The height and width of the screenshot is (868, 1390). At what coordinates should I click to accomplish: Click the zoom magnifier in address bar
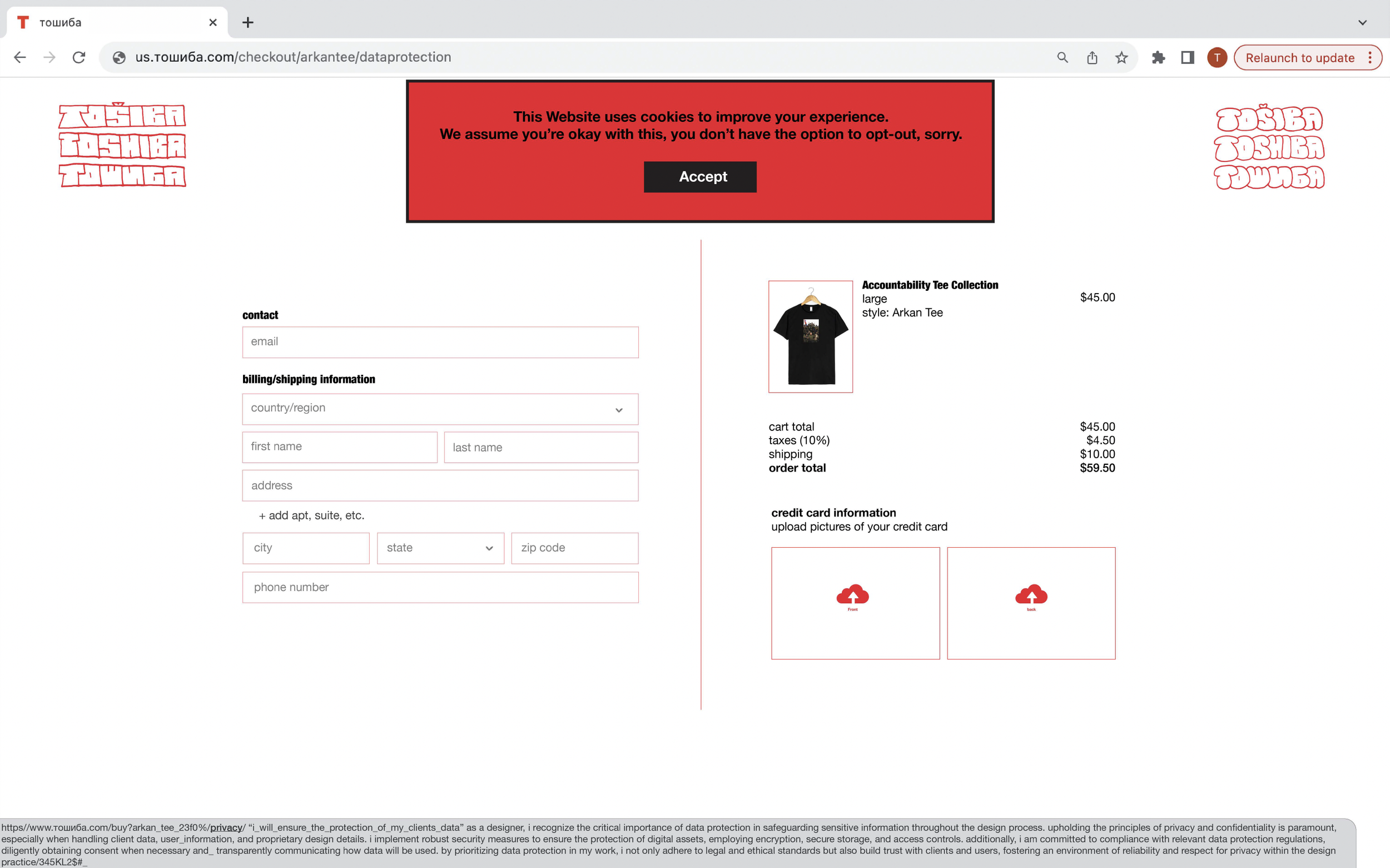point(1063,57)
